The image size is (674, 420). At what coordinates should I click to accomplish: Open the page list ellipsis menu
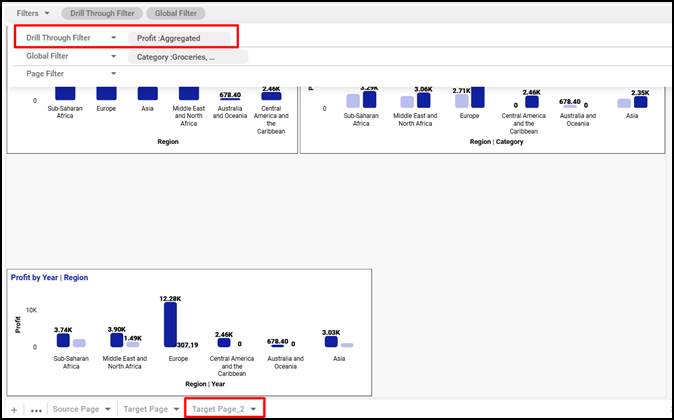36,410
